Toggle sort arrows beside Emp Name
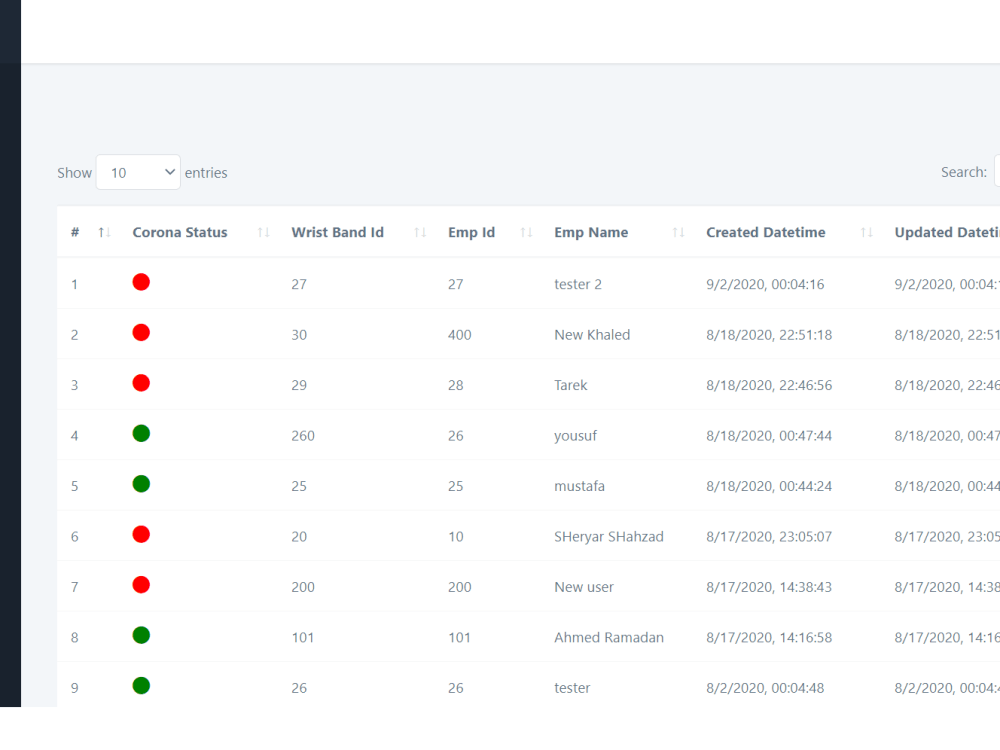This screenshot has height=750, width=1000. coord(679,233)
